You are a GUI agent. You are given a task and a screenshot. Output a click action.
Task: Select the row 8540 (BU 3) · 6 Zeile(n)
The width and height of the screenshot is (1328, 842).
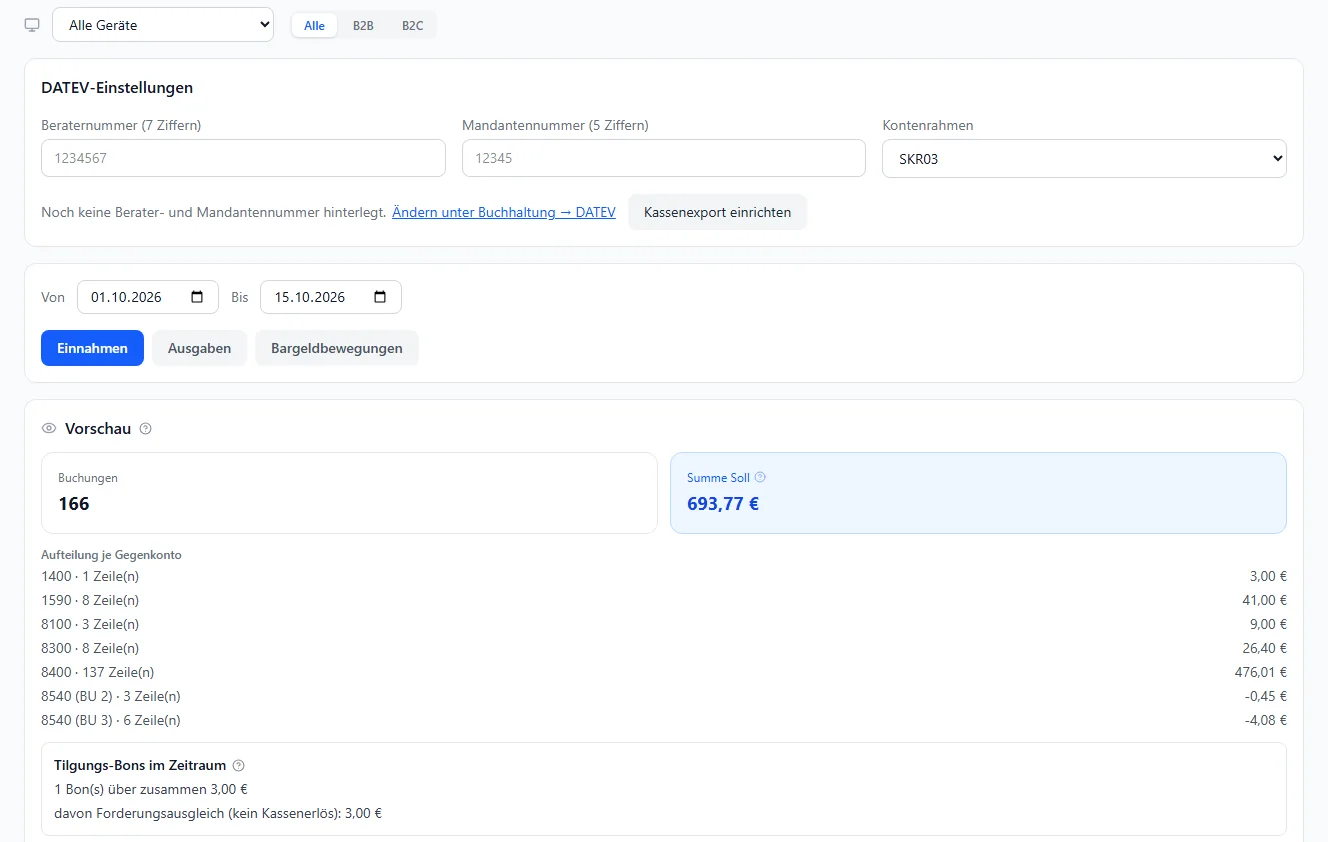tap(664, 720)
